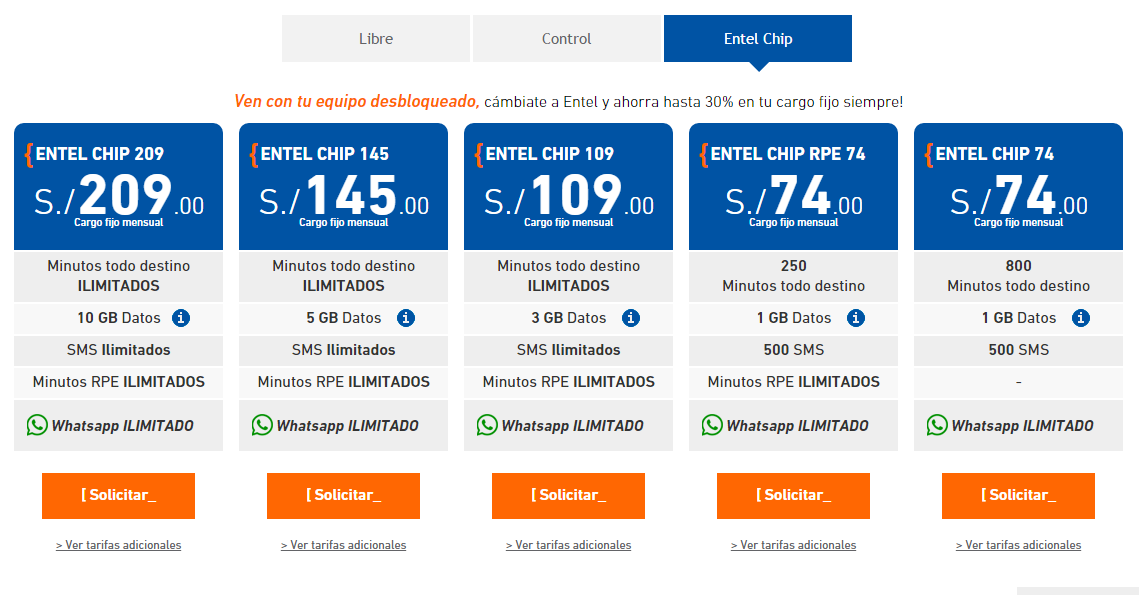This screenshot has width=1139, height=595.
Task: Click info icon next to 3 GB Datos
Action: point(631,317)
